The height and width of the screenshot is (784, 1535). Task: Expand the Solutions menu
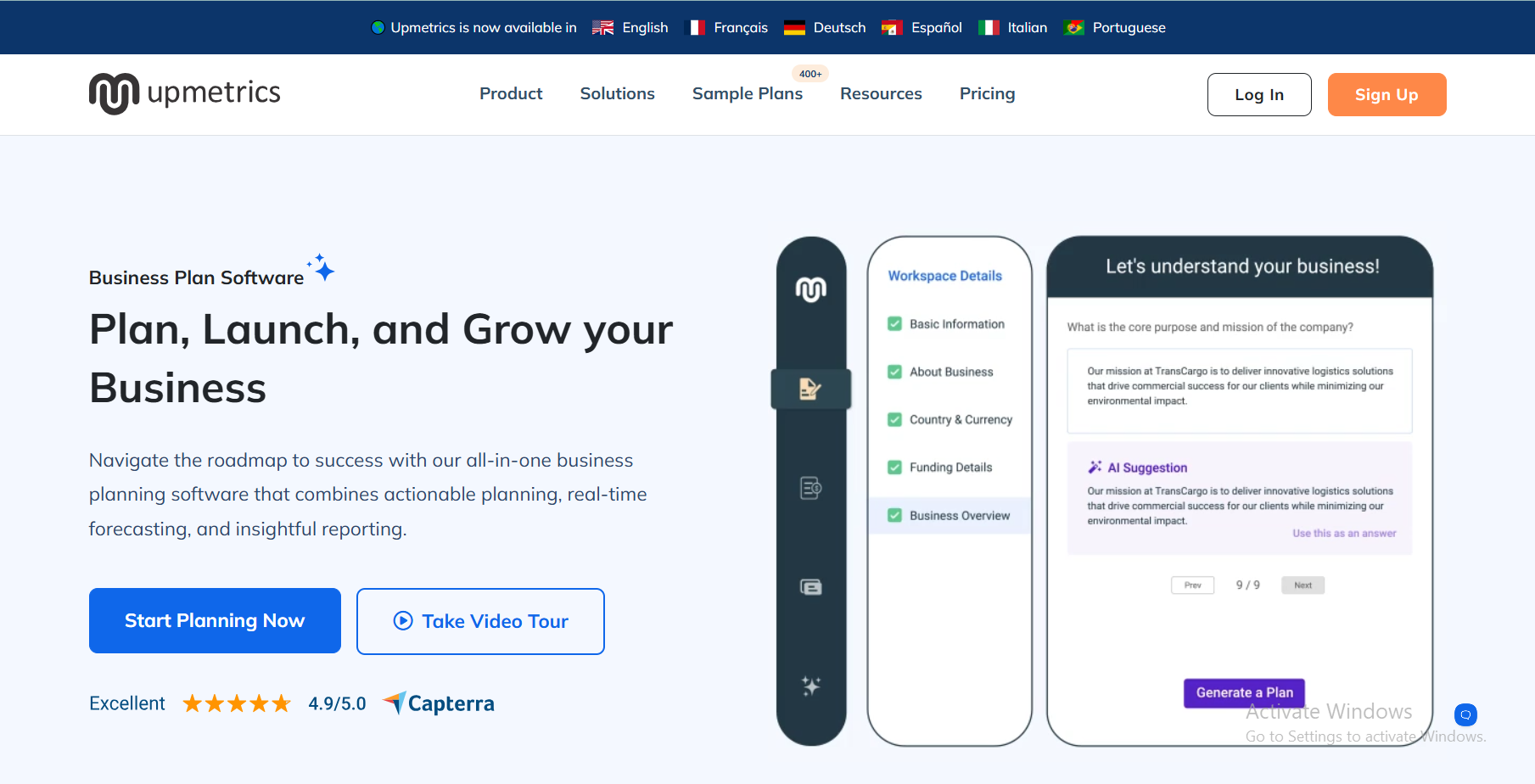click(617, 94)
